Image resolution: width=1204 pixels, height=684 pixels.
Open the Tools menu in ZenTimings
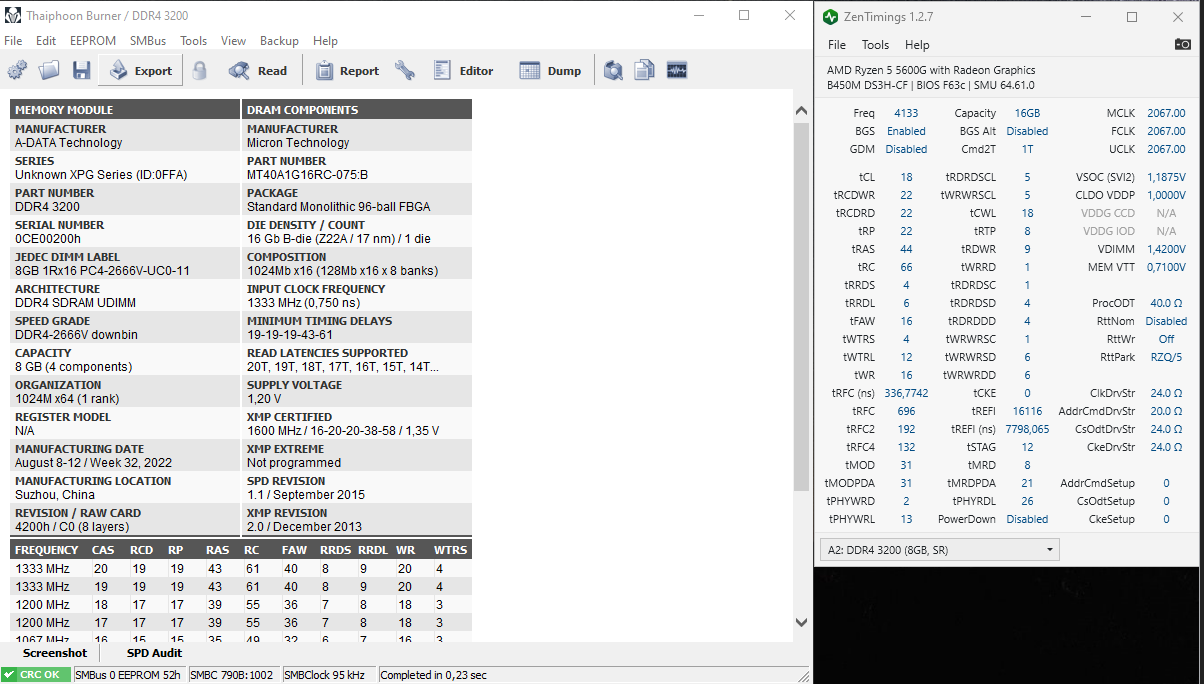tap(875, 45)
